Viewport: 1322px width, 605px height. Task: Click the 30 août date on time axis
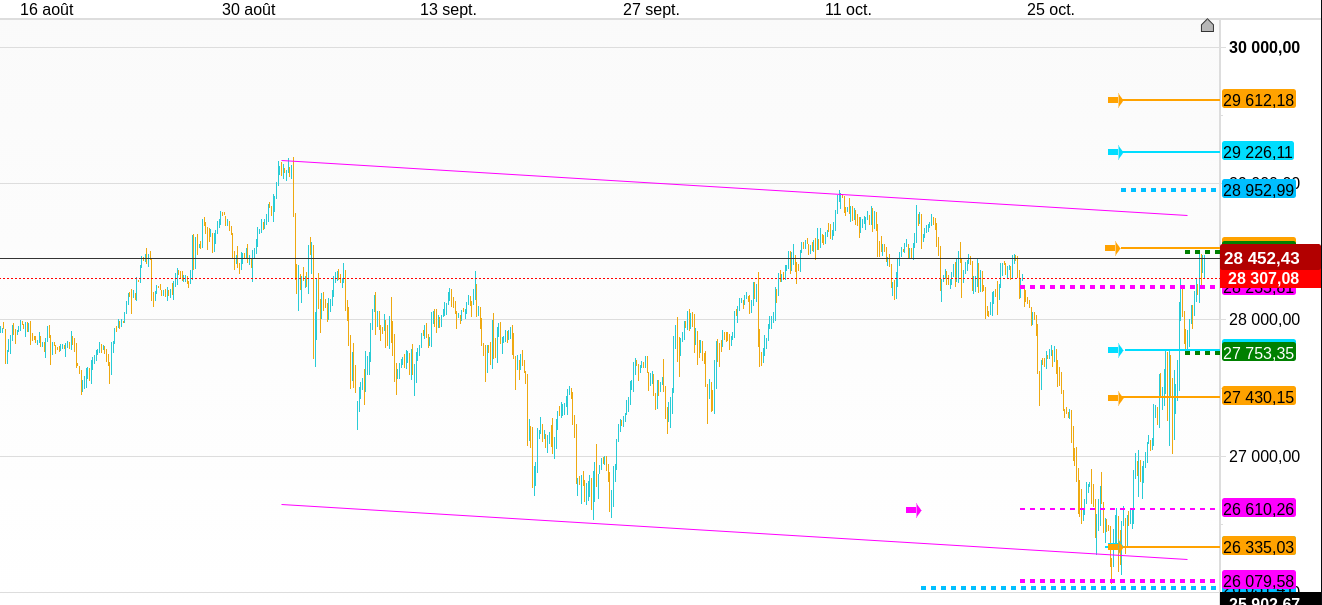[249, 10]
